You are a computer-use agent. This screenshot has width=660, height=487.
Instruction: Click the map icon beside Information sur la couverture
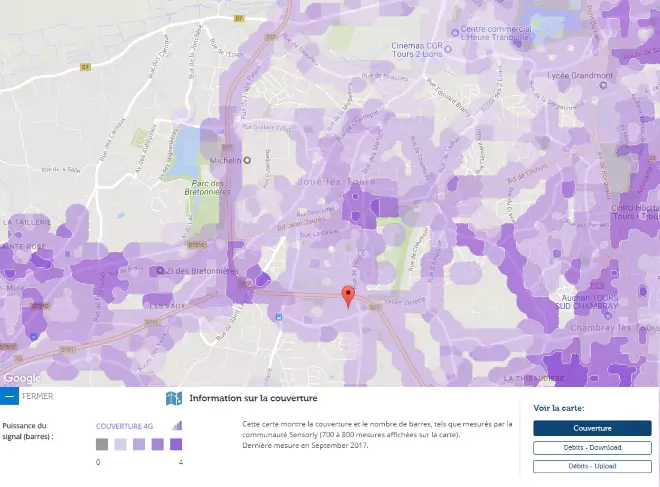pyautogui.click(x=173, y=398)
